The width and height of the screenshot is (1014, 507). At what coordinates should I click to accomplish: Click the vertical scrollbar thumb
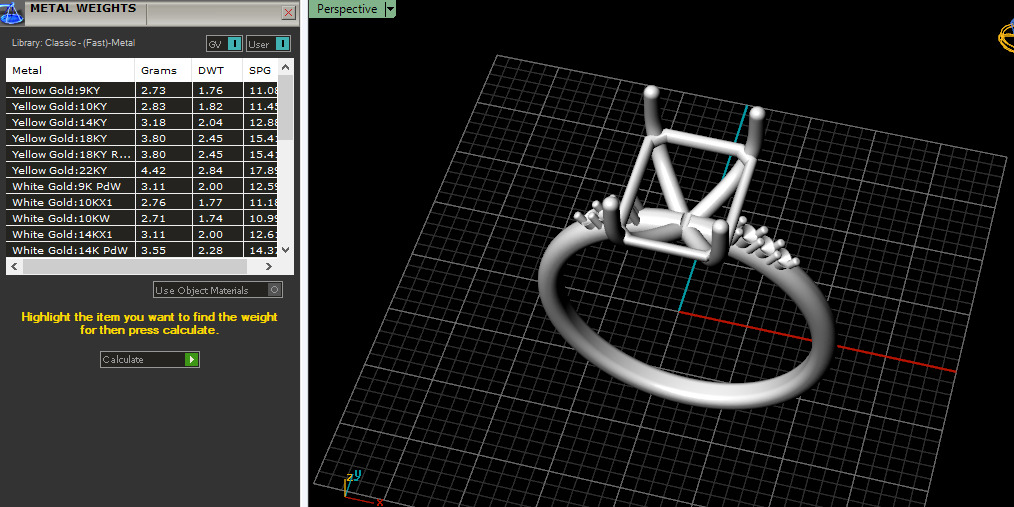[286, 107]
